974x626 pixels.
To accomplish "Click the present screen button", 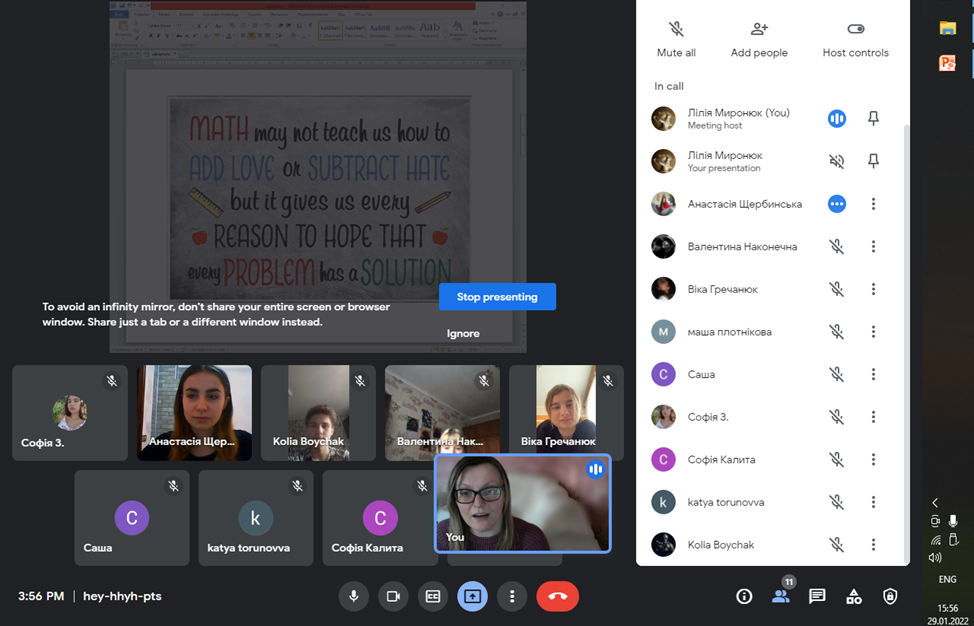I will click(472, 596).
